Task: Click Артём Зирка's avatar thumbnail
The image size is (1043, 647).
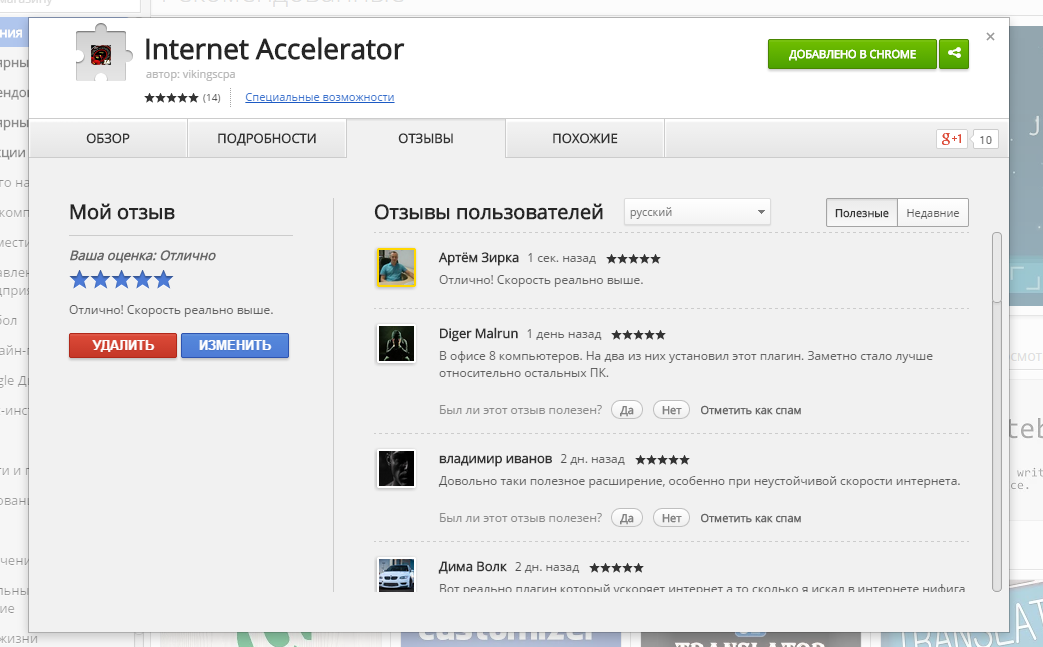Action: coord(396,267)
